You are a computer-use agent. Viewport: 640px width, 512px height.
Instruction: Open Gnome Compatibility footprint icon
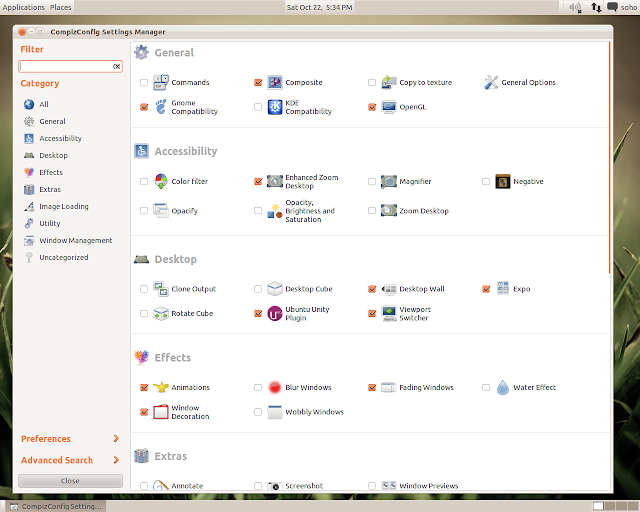tap(161, 107)
